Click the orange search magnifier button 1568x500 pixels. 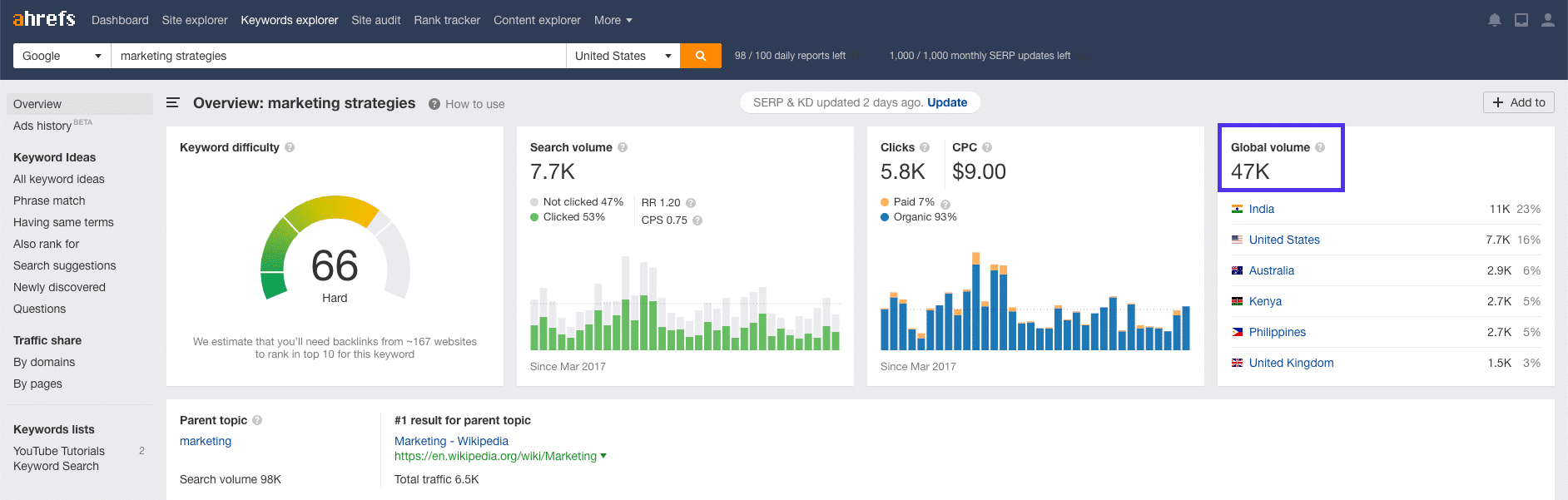(700, 56)
